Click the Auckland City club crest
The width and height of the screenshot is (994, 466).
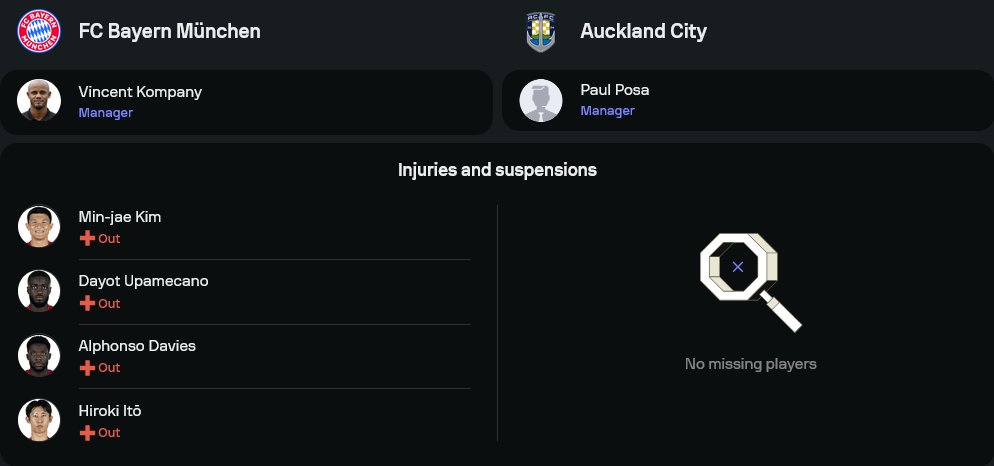point(540,31)
